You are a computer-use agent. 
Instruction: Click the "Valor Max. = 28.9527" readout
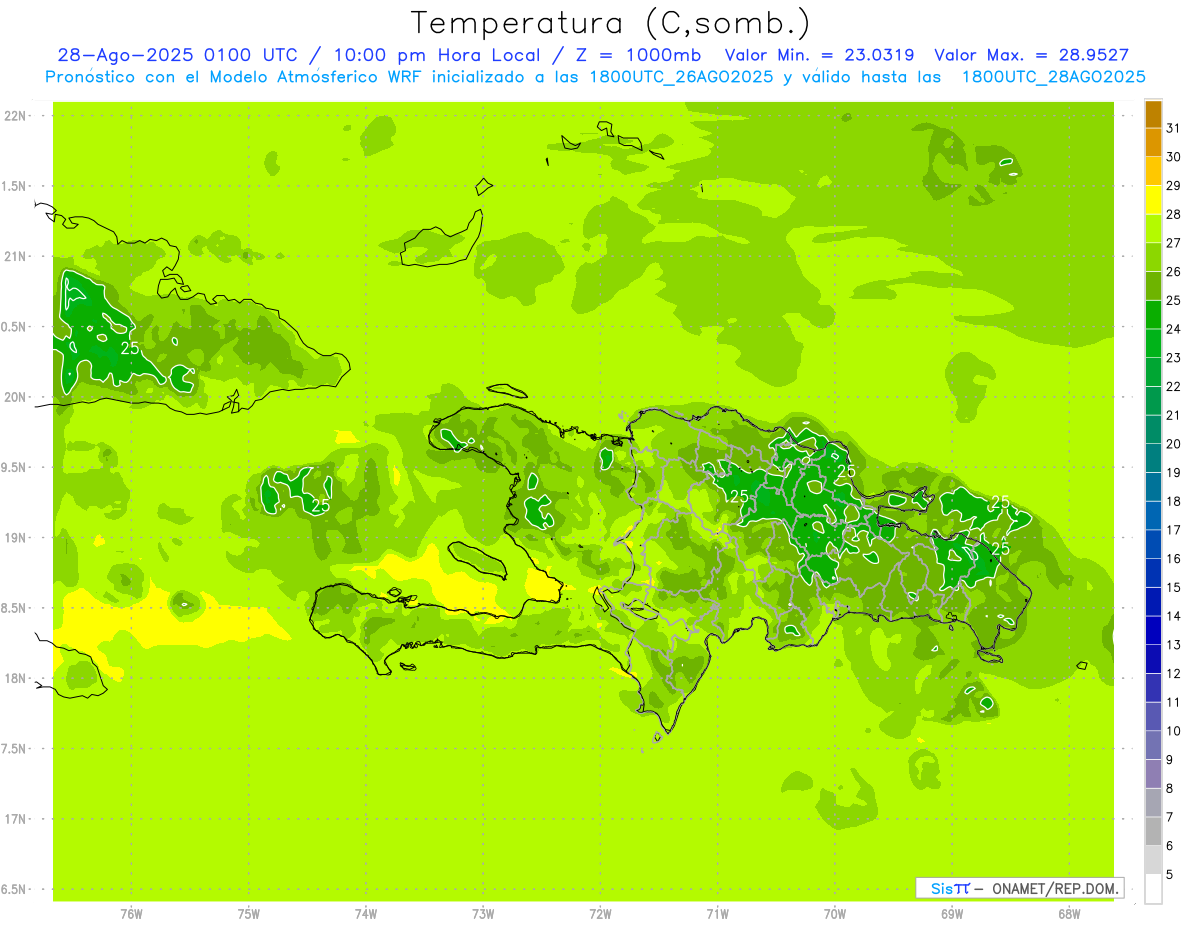[1031, 55]
